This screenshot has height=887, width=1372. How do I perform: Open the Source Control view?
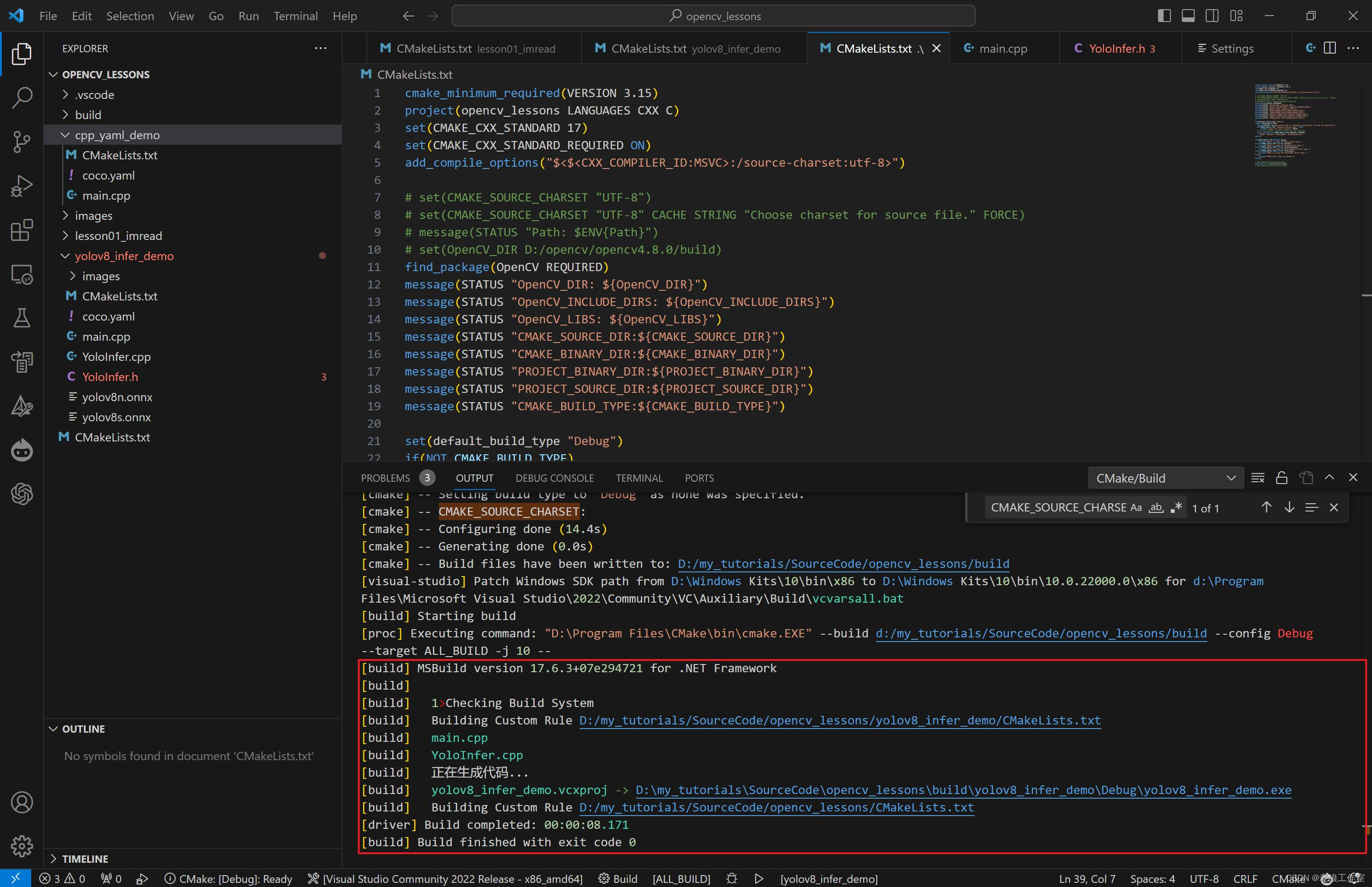22,141
